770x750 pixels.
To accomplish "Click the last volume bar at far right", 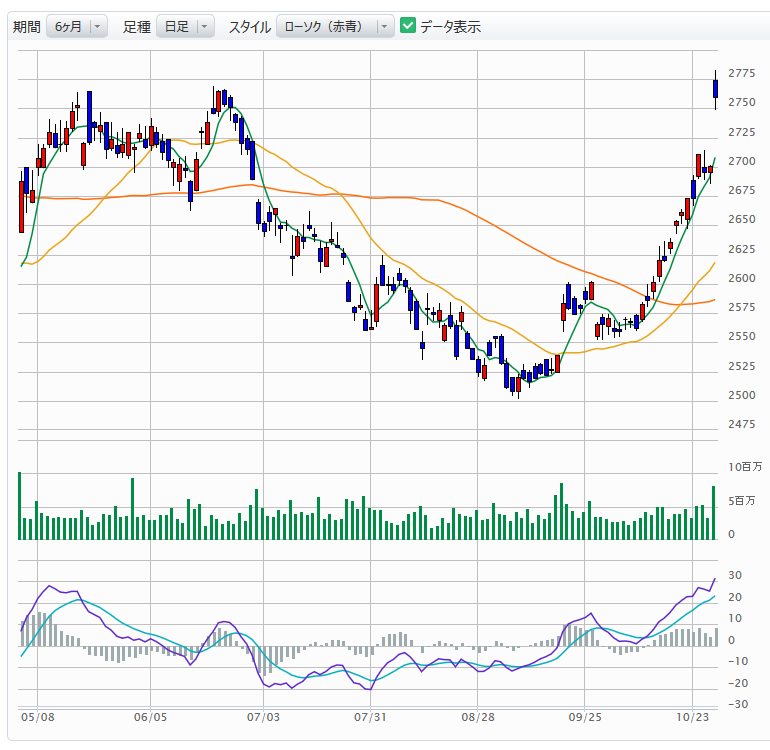I will pos(714,512).
